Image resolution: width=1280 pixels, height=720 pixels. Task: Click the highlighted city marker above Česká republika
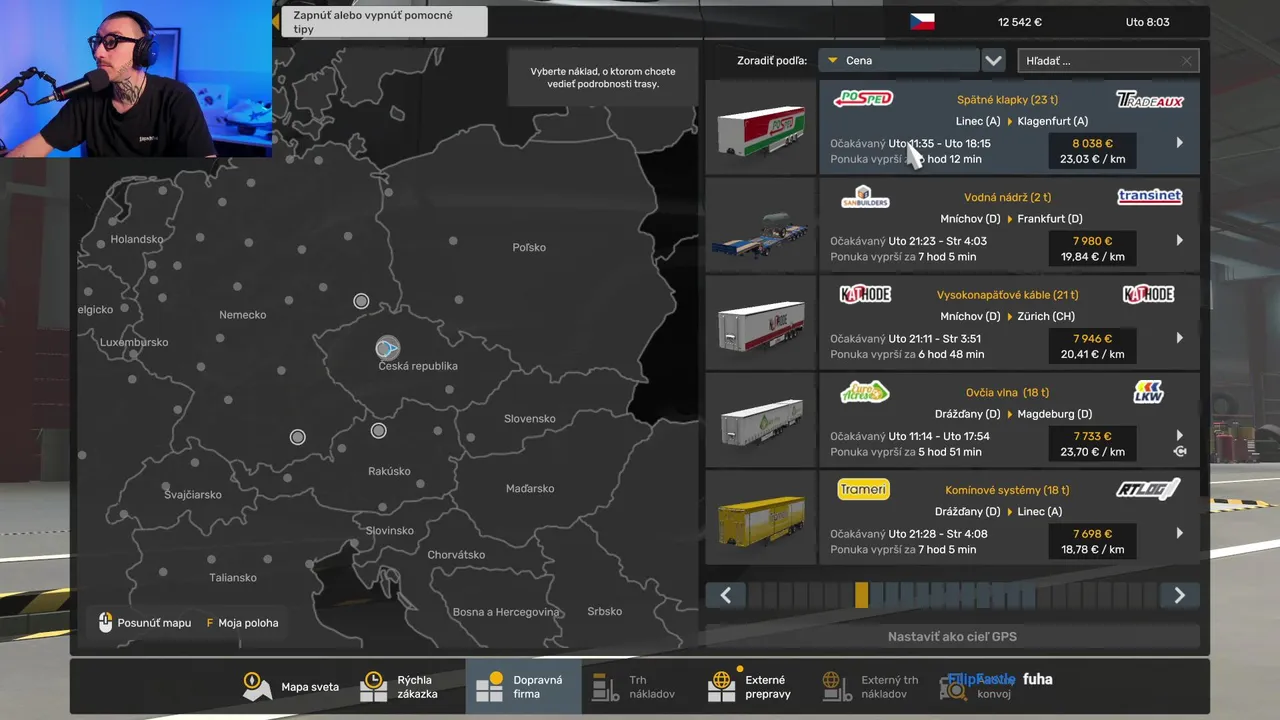361,301
